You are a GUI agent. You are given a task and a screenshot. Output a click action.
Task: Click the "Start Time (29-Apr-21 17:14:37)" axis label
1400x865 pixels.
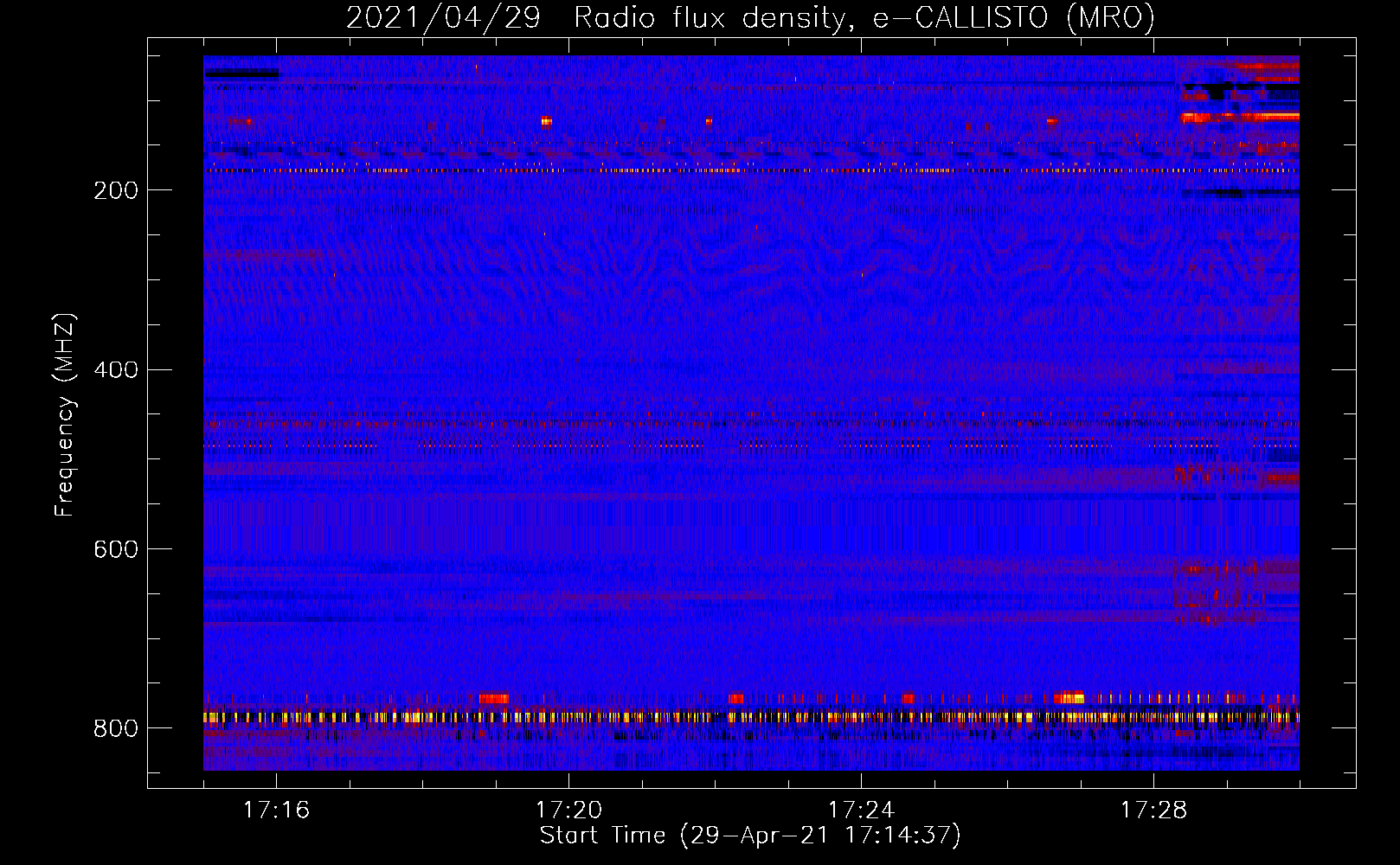(750, 836)
